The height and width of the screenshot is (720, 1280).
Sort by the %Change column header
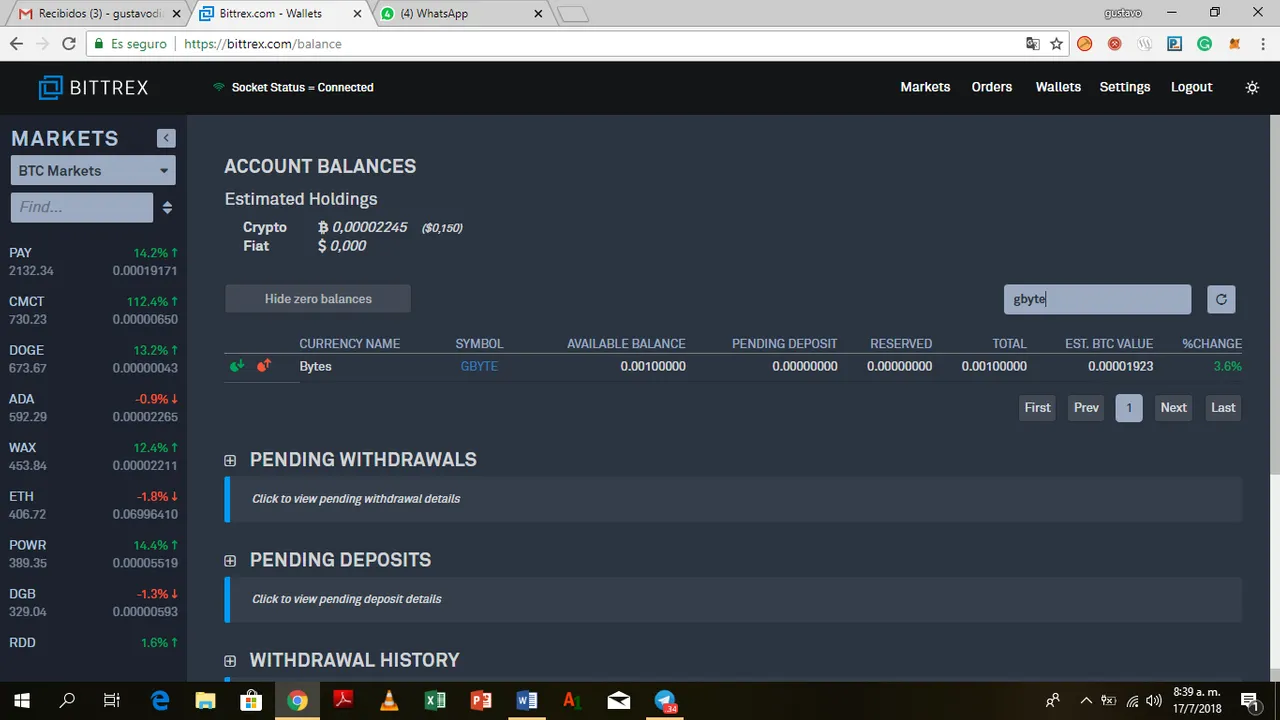point(1212,343)
